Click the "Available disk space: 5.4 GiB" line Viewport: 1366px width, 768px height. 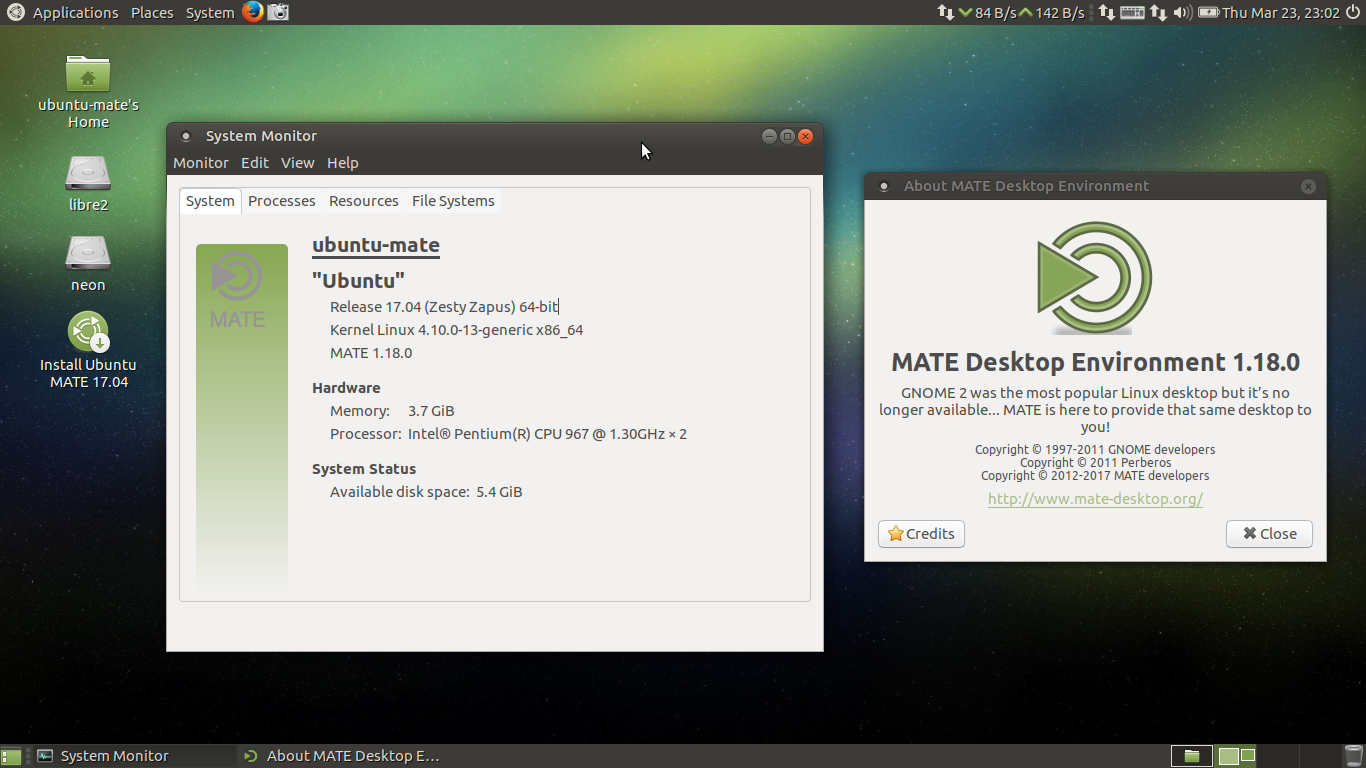tap(426, 492)
